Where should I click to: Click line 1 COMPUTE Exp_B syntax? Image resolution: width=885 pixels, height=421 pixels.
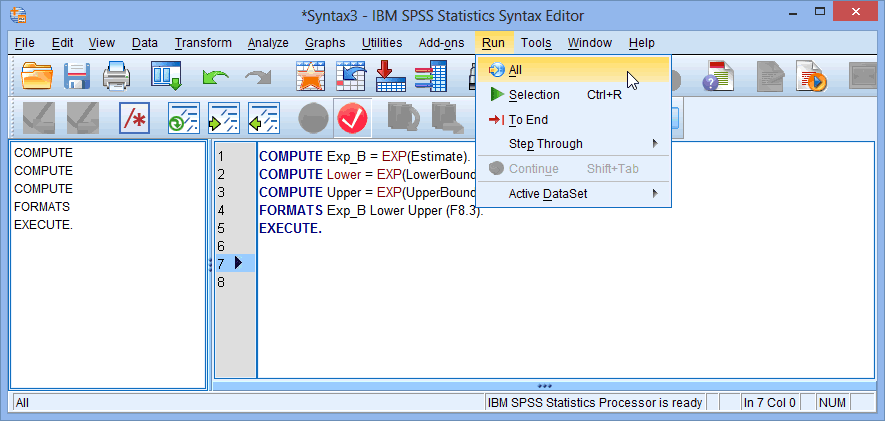(x=364, y=156)
